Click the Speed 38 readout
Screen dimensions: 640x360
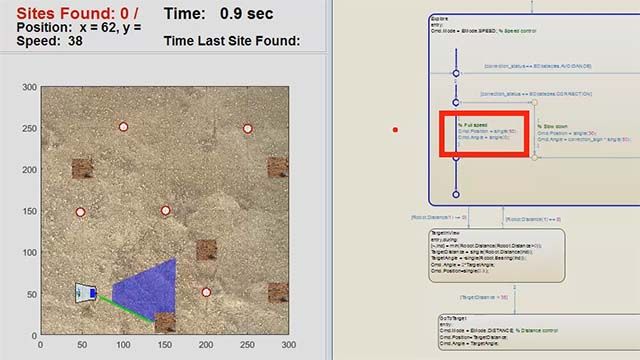[49, 41]
